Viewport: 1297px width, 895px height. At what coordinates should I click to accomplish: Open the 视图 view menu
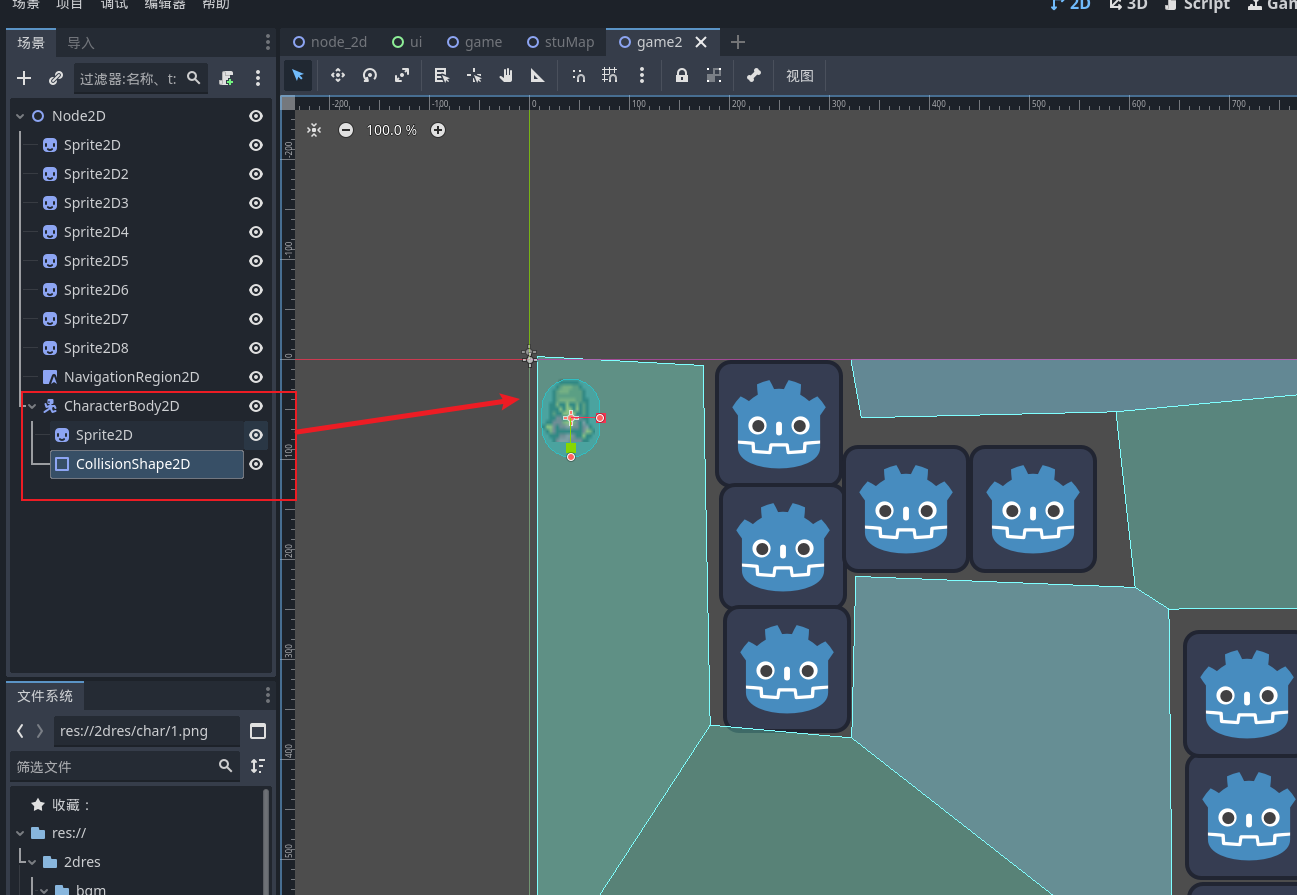point(800,75)
